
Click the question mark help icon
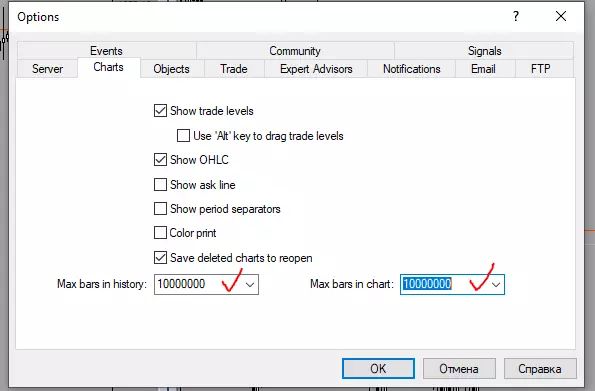coord(516,16)
